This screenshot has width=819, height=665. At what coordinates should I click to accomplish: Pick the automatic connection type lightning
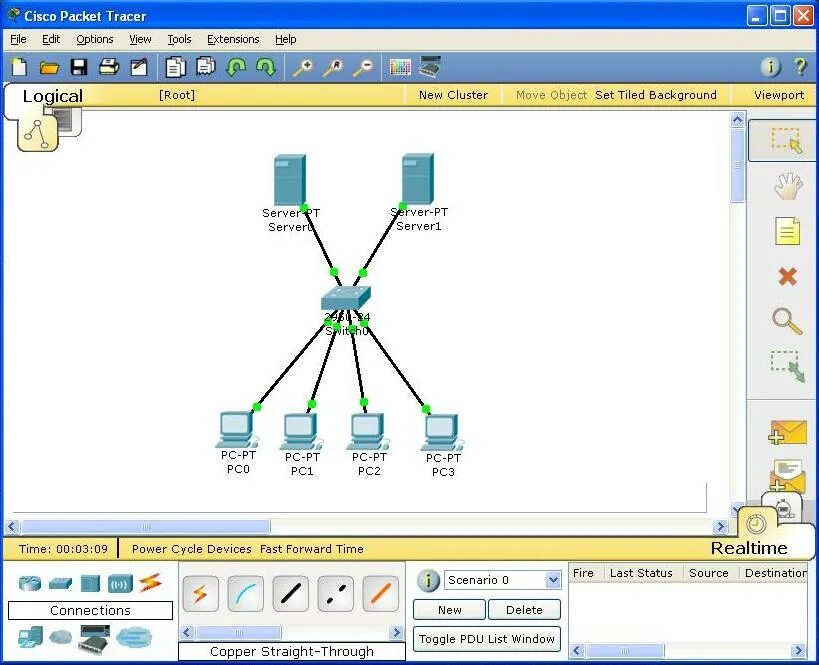(x=201, y=593)
